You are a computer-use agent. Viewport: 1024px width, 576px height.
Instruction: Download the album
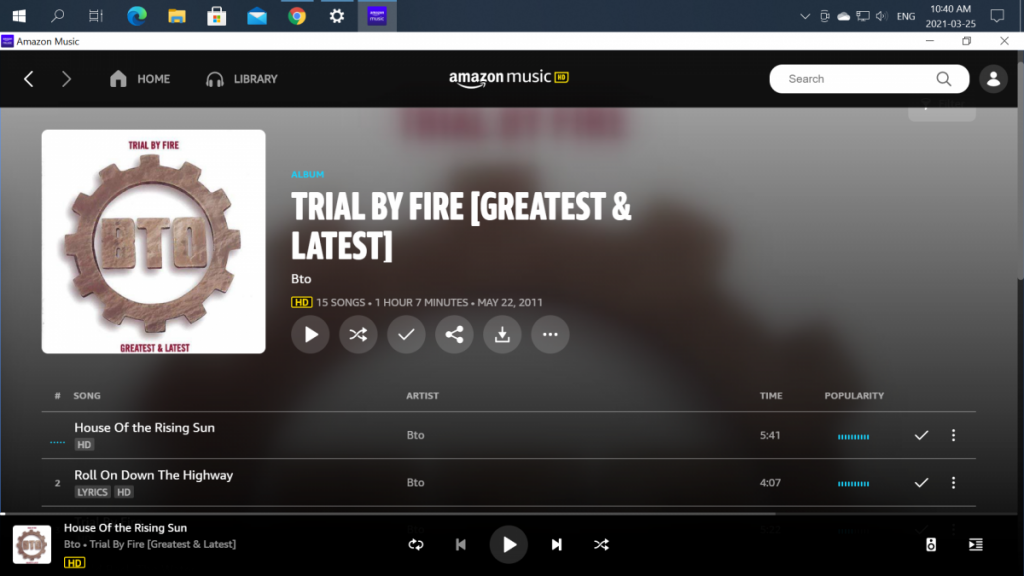[x=502, y=334]
